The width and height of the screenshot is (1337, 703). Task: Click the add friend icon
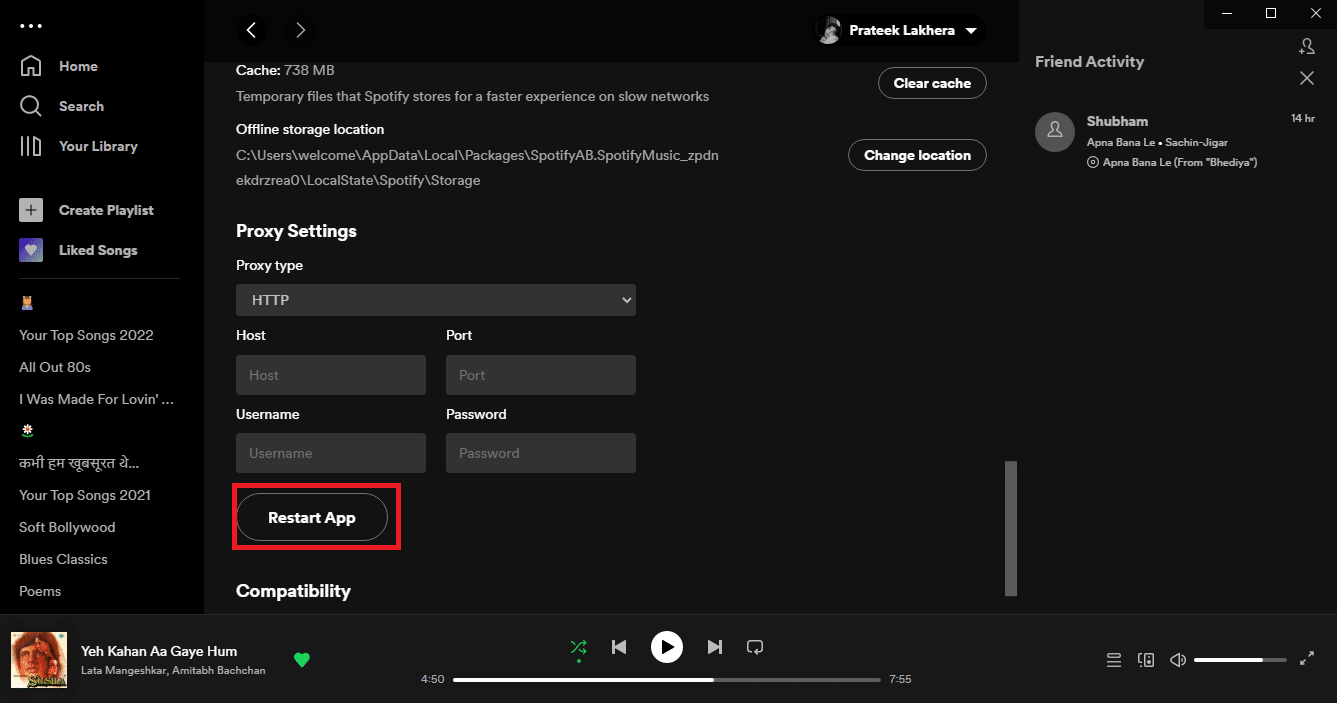pyautogui.click(x=1306, y=46)
